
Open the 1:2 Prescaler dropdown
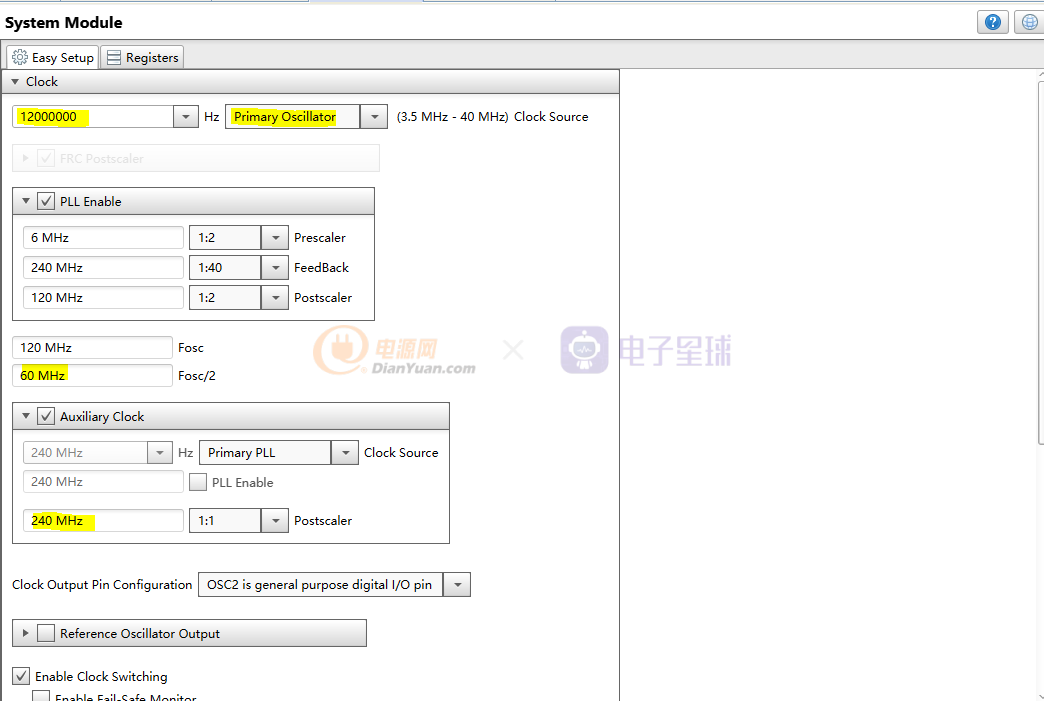click(274, 238)
